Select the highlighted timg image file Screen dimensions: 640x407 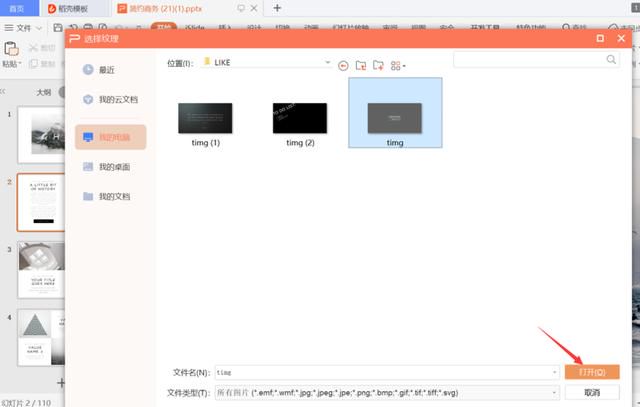(x=395, y=113)
